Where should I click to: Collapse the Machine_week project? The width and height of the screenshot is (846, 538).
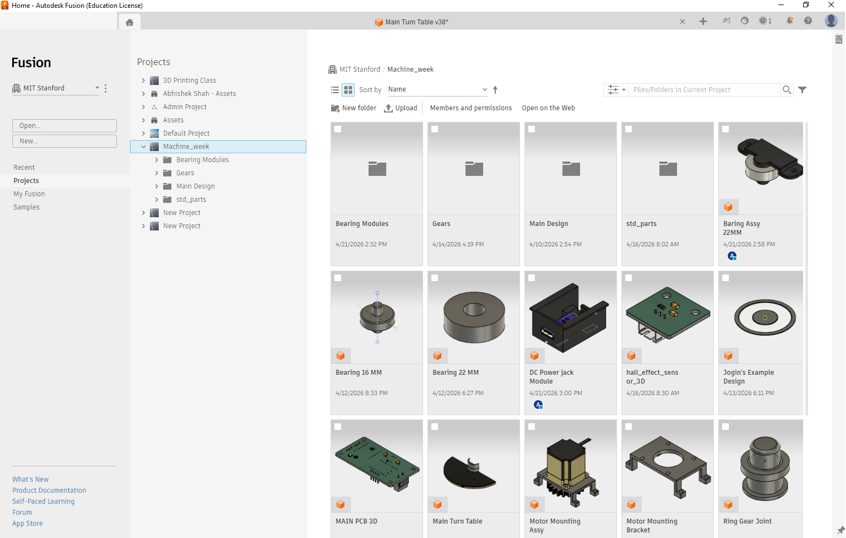144,146
